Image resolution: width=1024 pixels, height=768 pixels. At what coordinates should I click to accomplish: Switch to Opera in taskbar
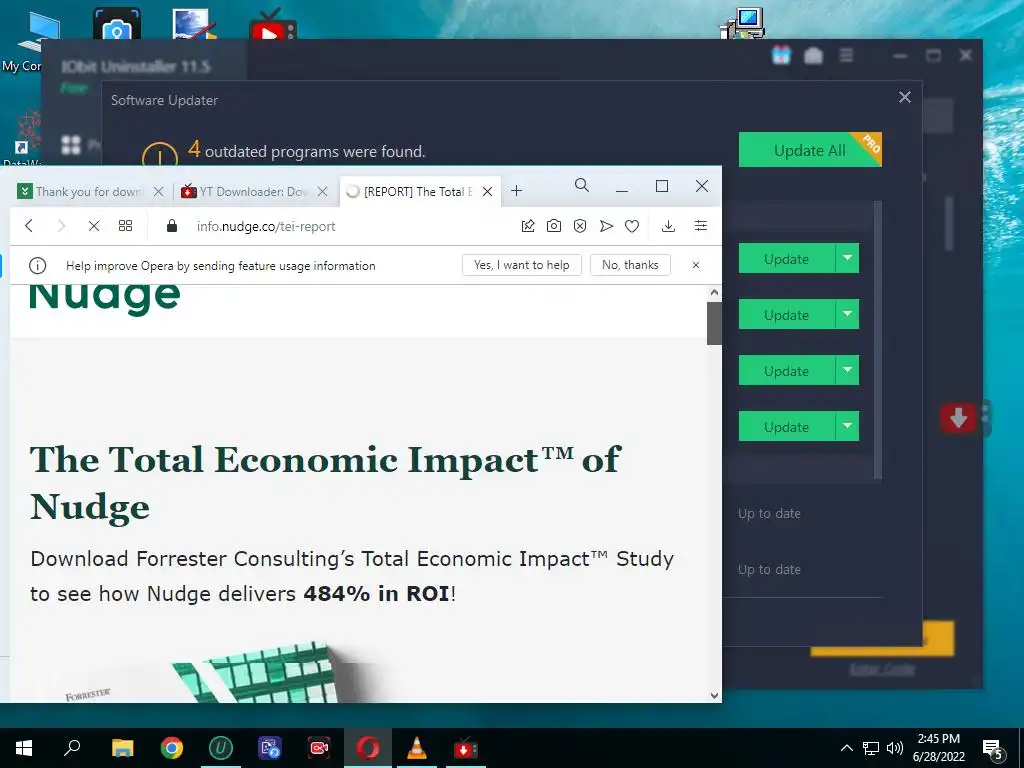(368, 748)
